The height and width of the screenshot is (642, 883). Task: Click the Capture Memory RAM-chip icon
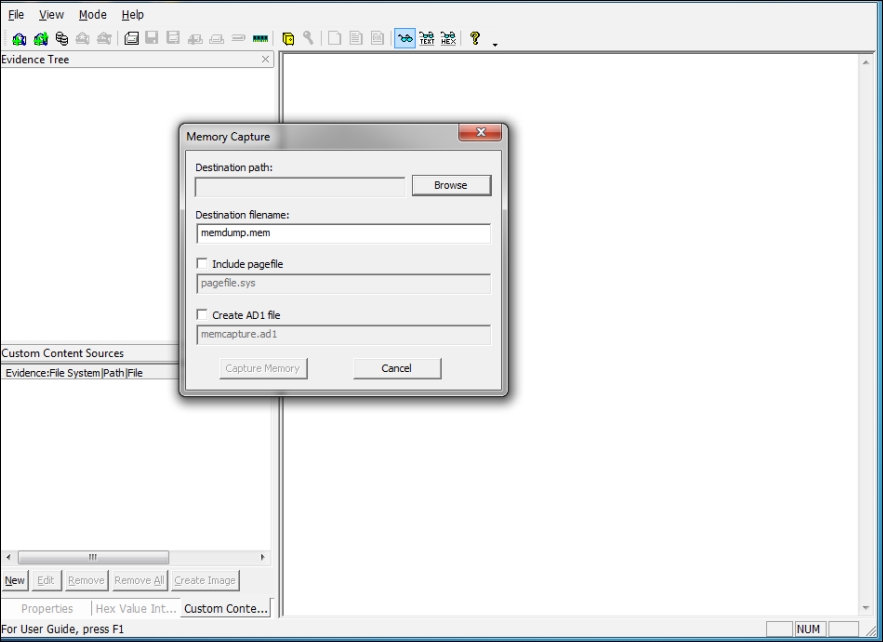260,38
